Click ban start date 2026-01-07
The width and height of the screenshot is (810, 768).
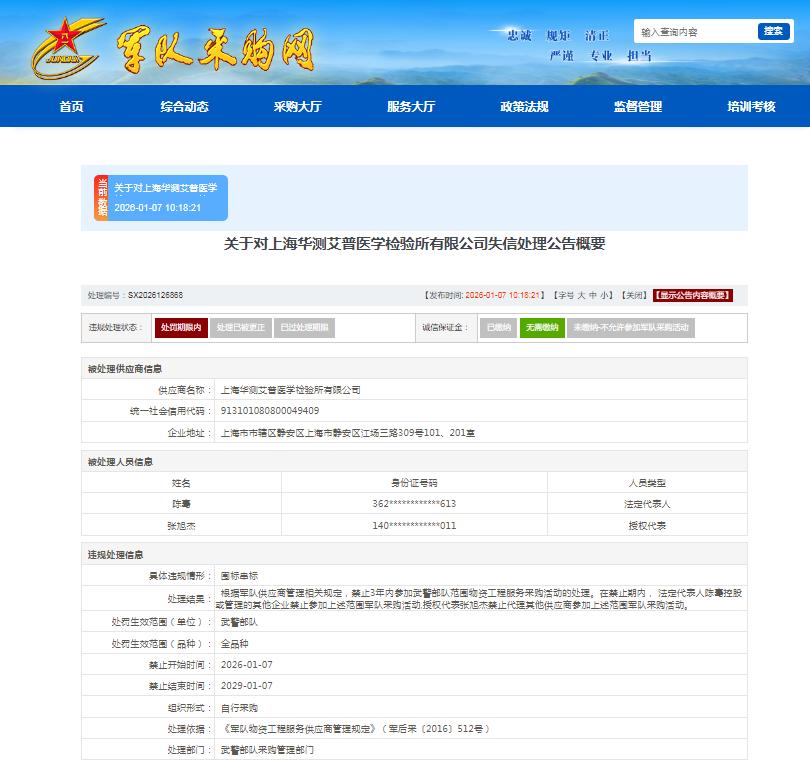click(246, 665)
